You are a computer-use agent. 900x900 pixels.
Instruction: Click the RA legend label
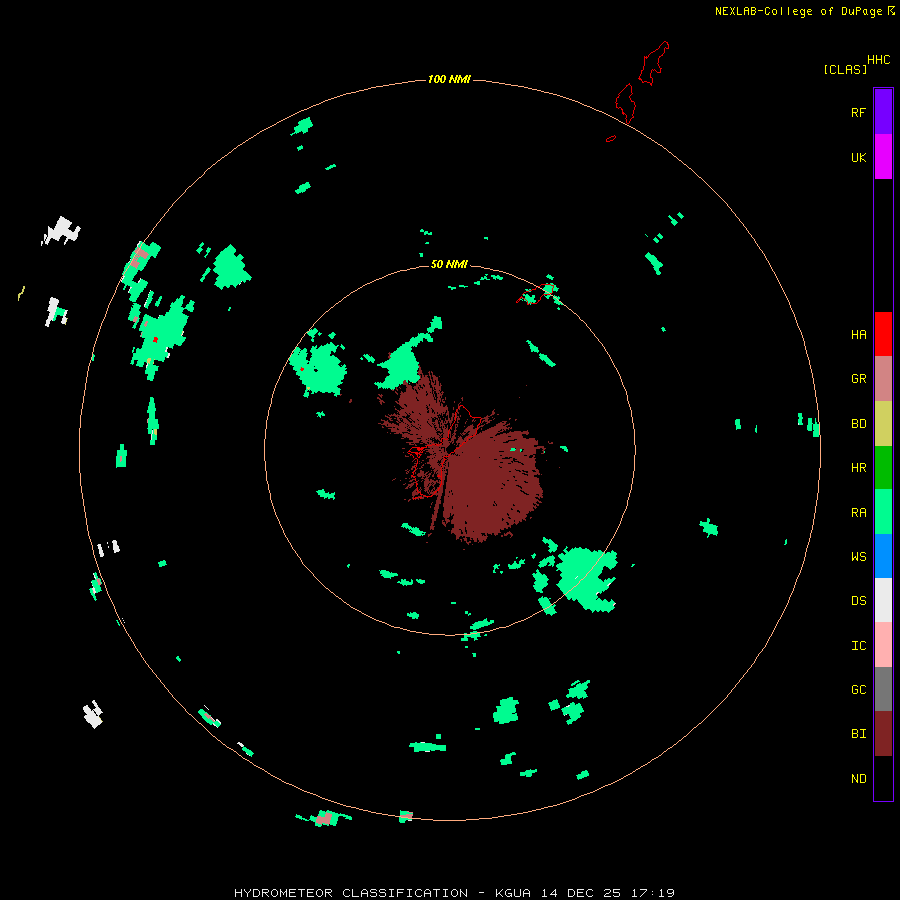coord(858,513)
